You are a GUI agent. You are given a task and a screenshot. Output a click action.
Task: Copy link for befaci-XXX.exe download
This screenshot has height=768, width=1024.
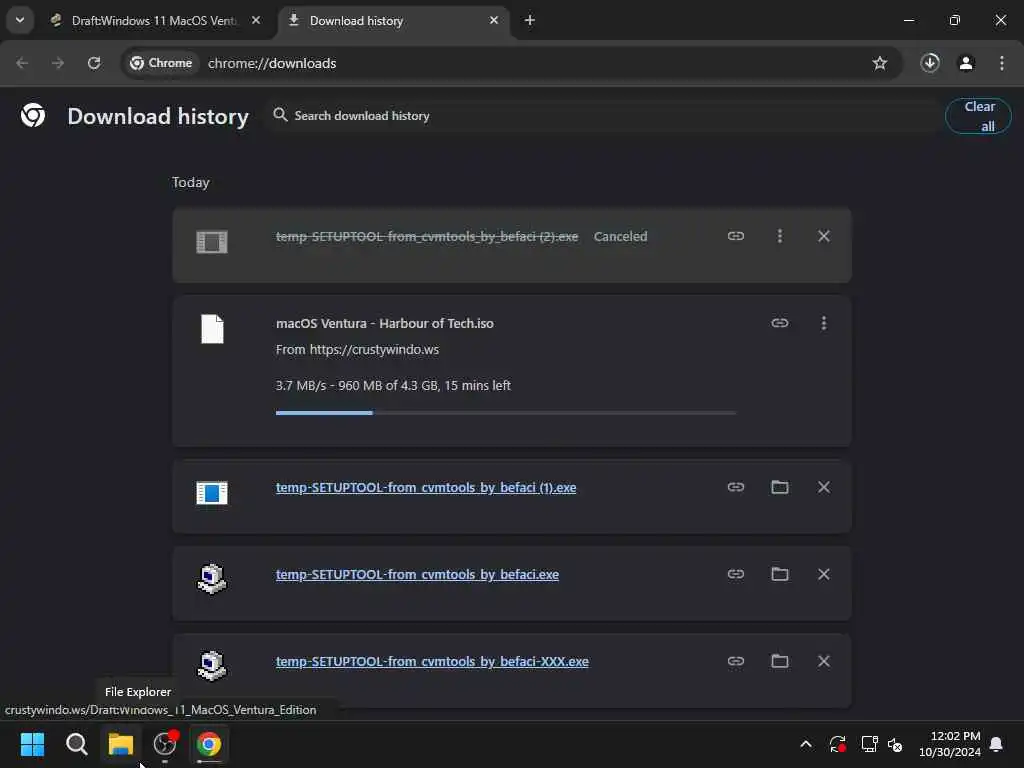735,660
